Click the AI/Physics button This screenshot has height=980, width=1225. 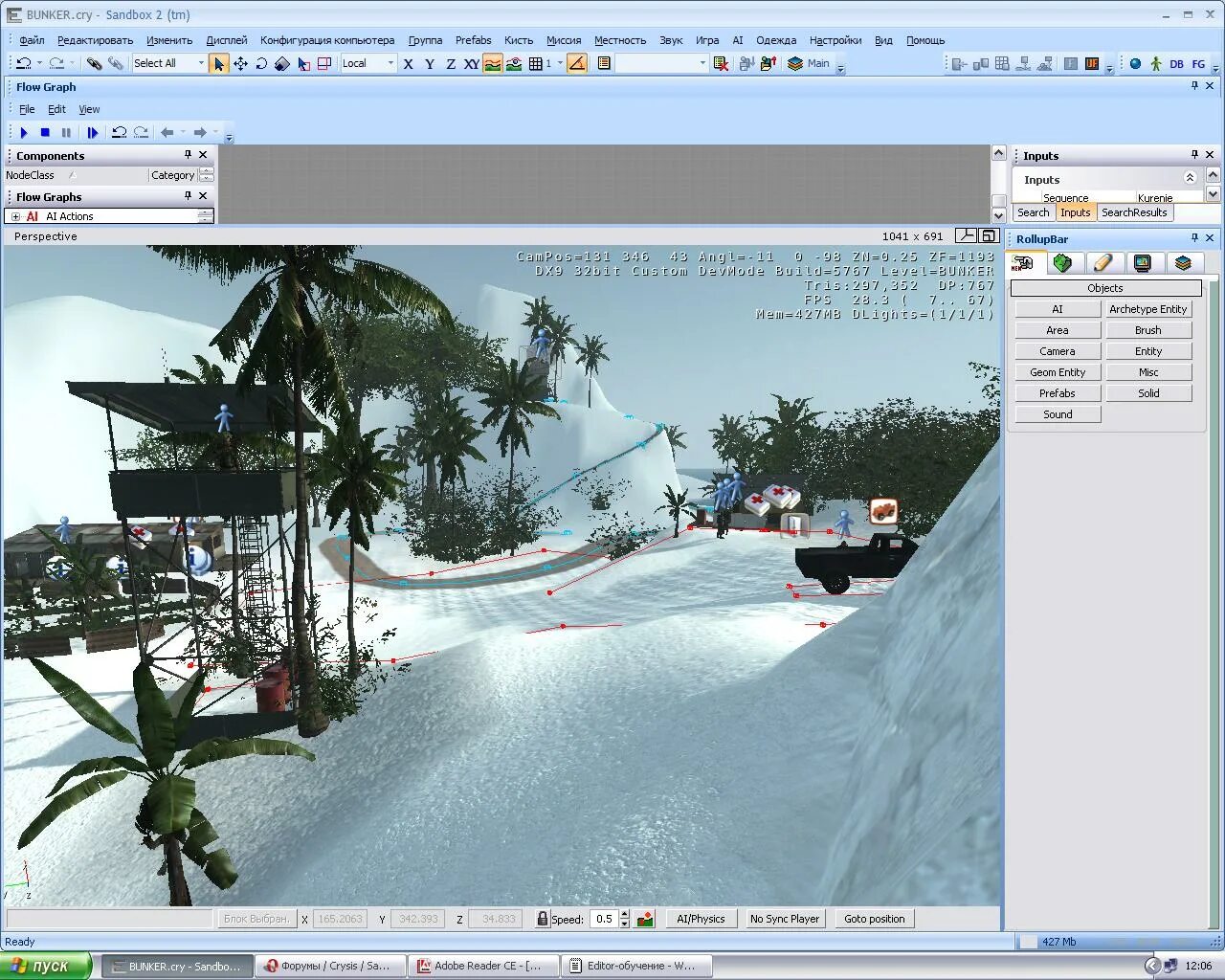click(701, 919)
